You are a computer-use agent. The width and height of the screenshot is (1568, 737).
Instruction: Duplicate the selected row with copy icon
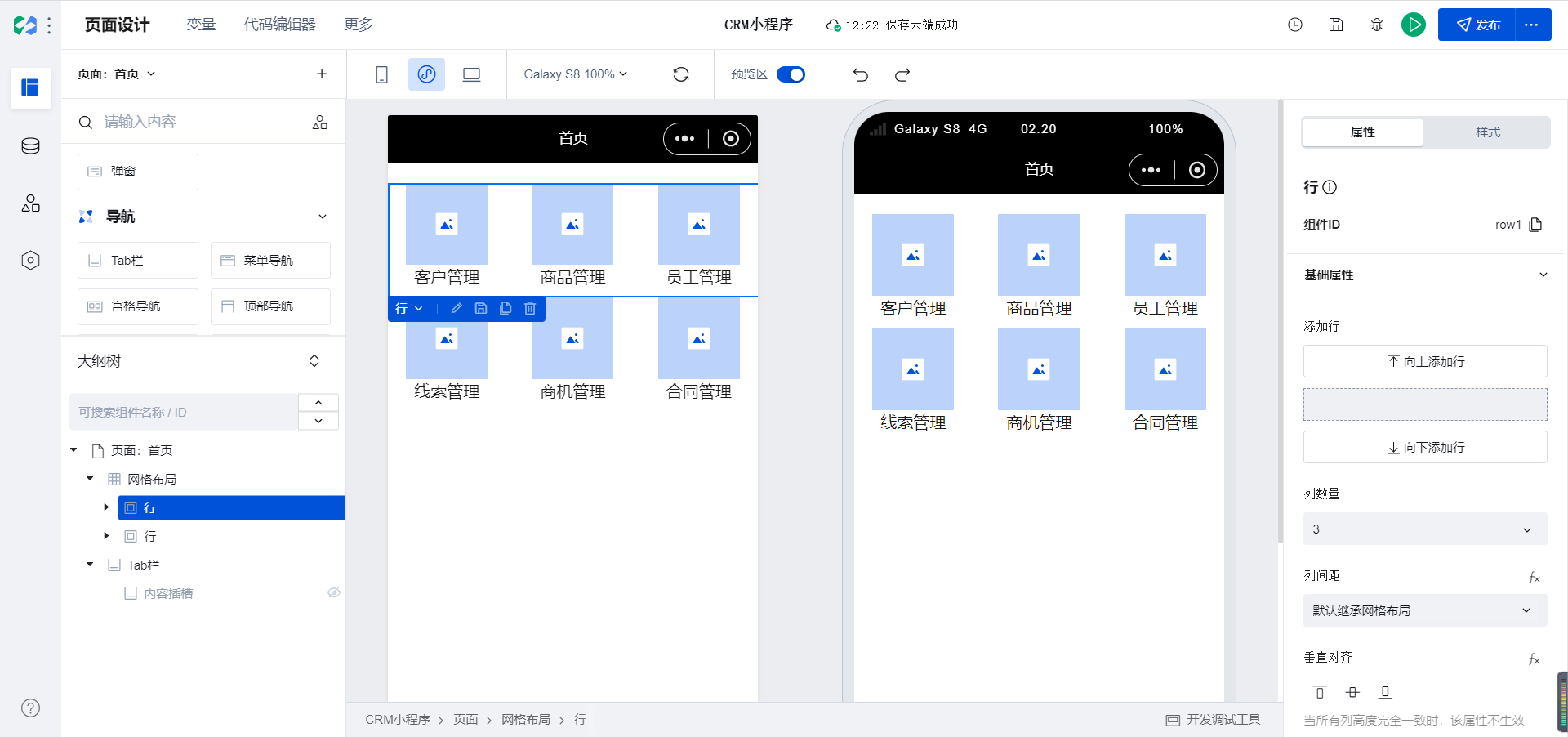click(x=506, y=308)
